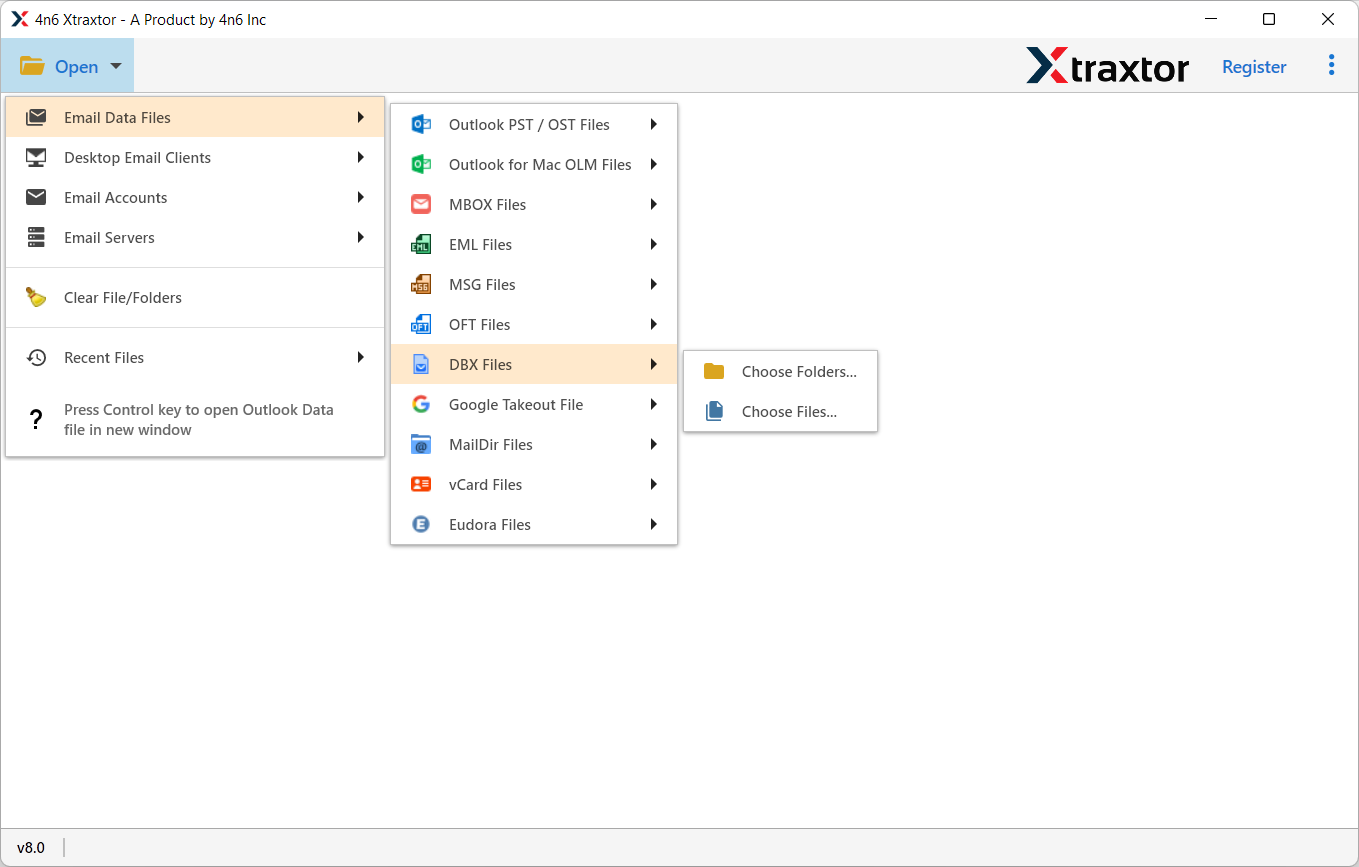Click Choose Files... option

pos(780,411)
